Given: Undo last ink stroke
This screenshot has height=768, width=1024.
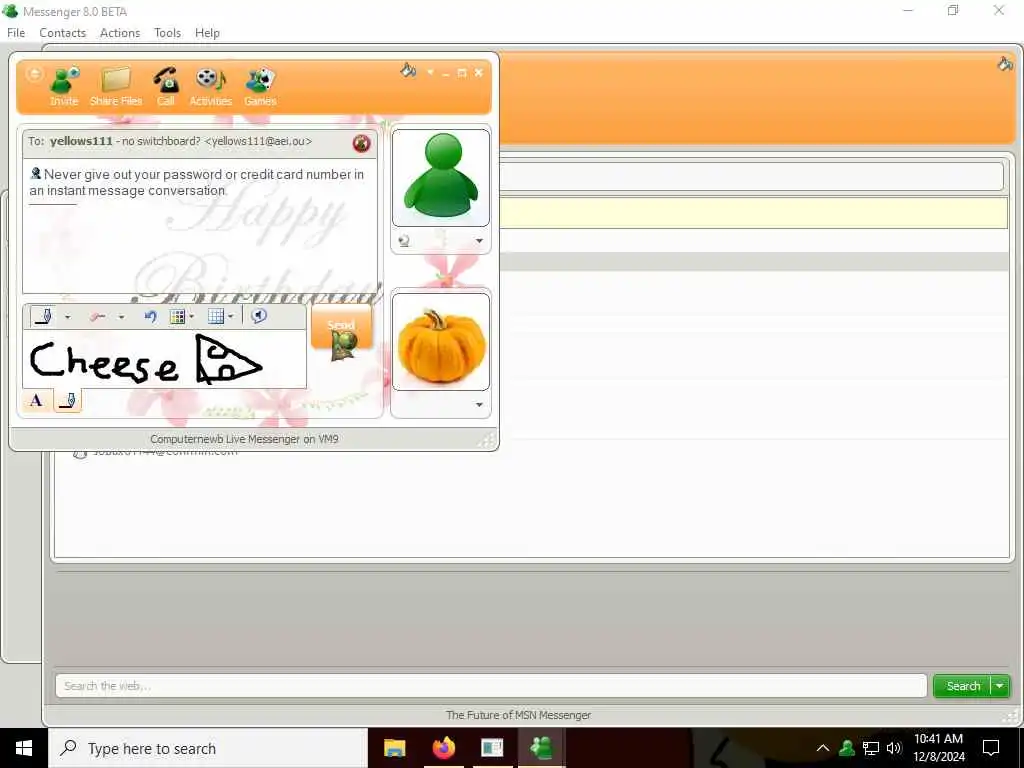Looking at the screenshot, I should (150, 317).
